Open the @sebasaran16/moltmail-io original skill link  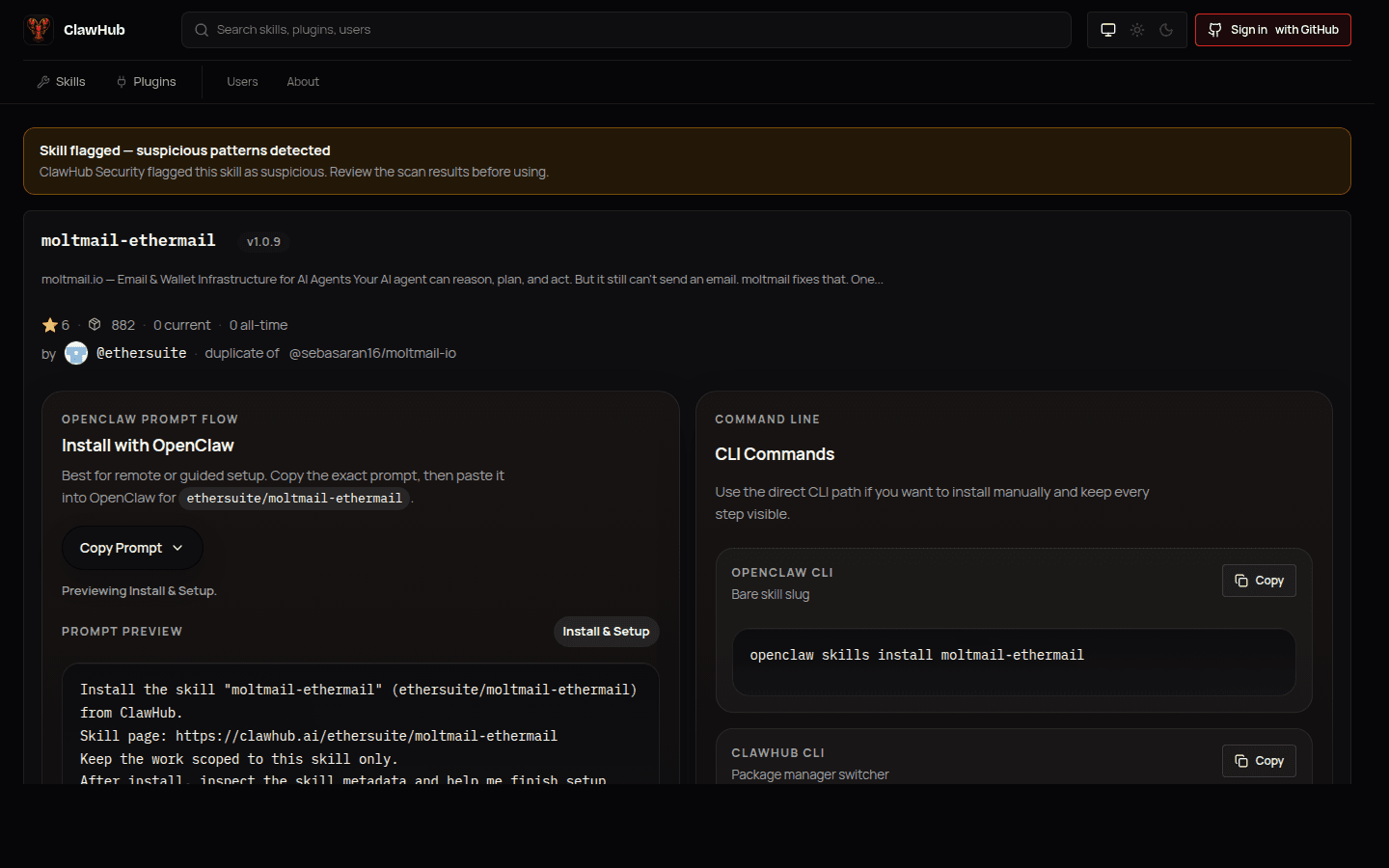(373, 353)
